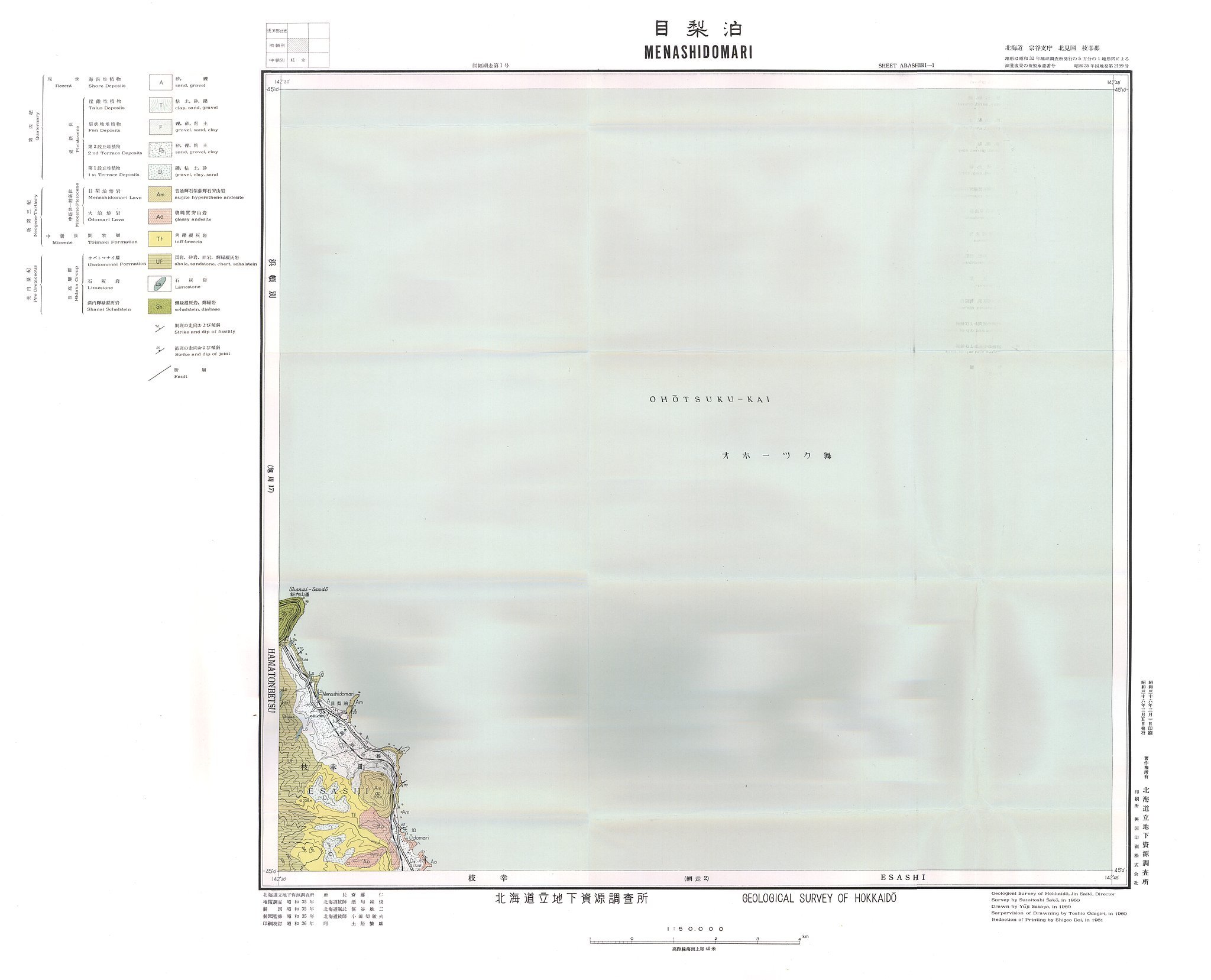Click the green Shanai Schalstein 'Sh' swatch
This screenshot has width=1211, height=980.
[160, 306]
